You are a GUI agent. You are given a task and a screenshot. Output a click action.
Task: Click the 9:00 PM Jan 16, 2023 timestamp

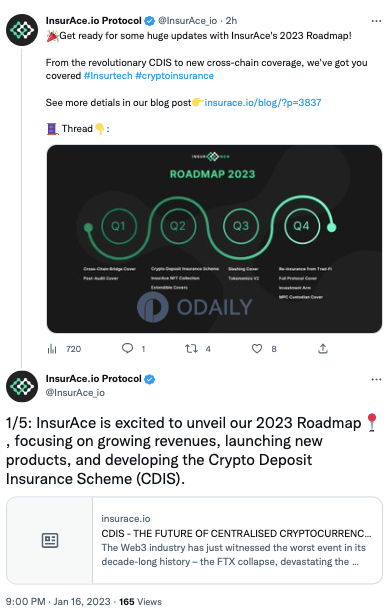58,602
